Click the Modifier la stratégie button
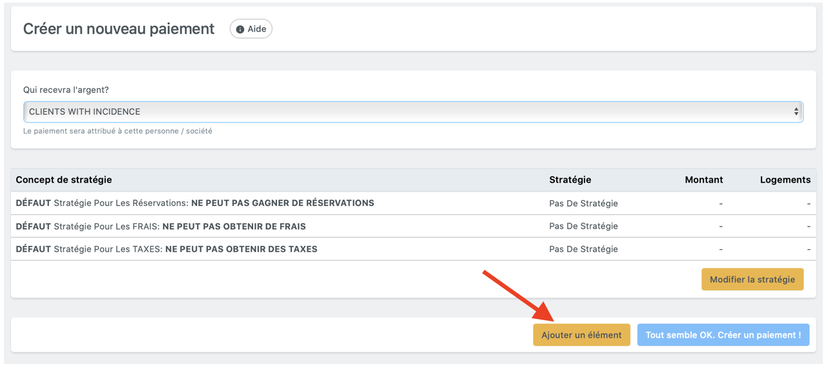828x368 pixels. [752, 280]
